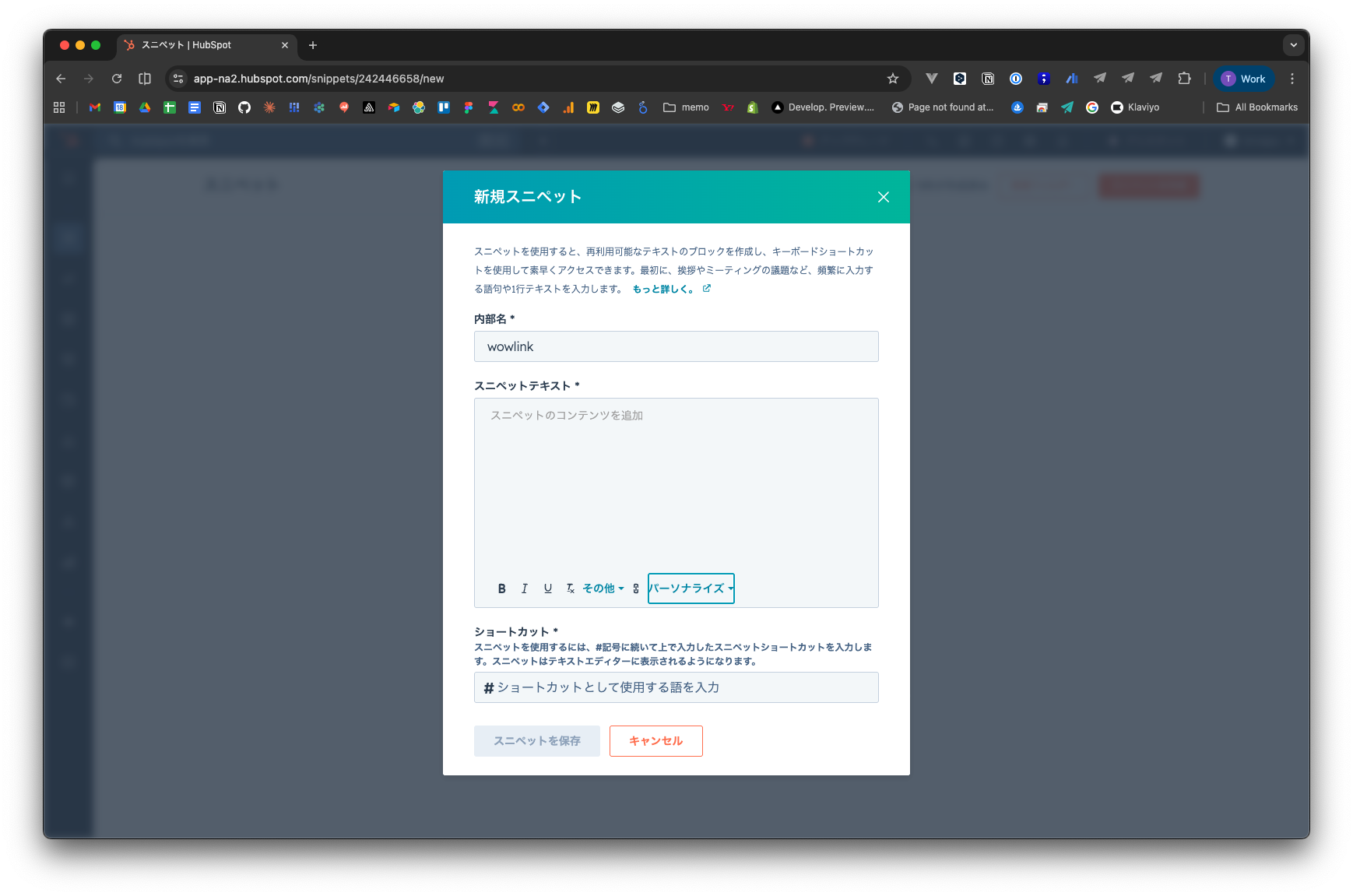
Task: Open the memo bookmarks folder
Action: [x=686, y=107]
